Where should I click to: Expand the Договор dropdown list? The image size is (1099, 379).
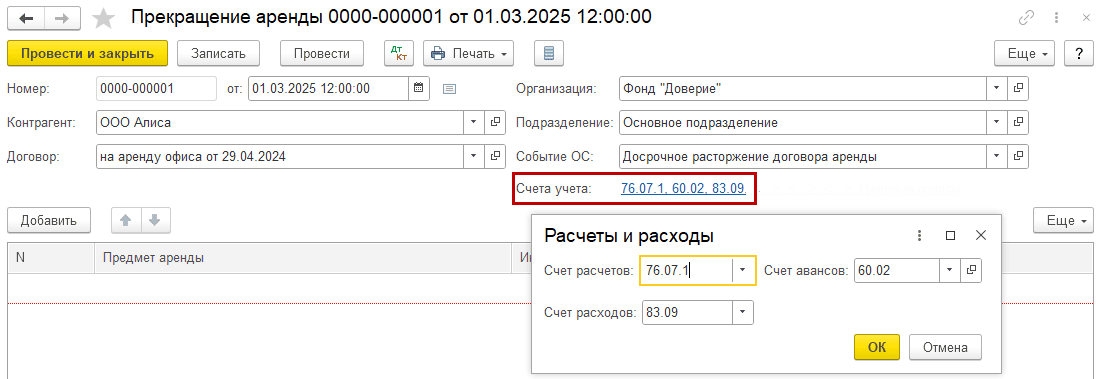[475, 156]
